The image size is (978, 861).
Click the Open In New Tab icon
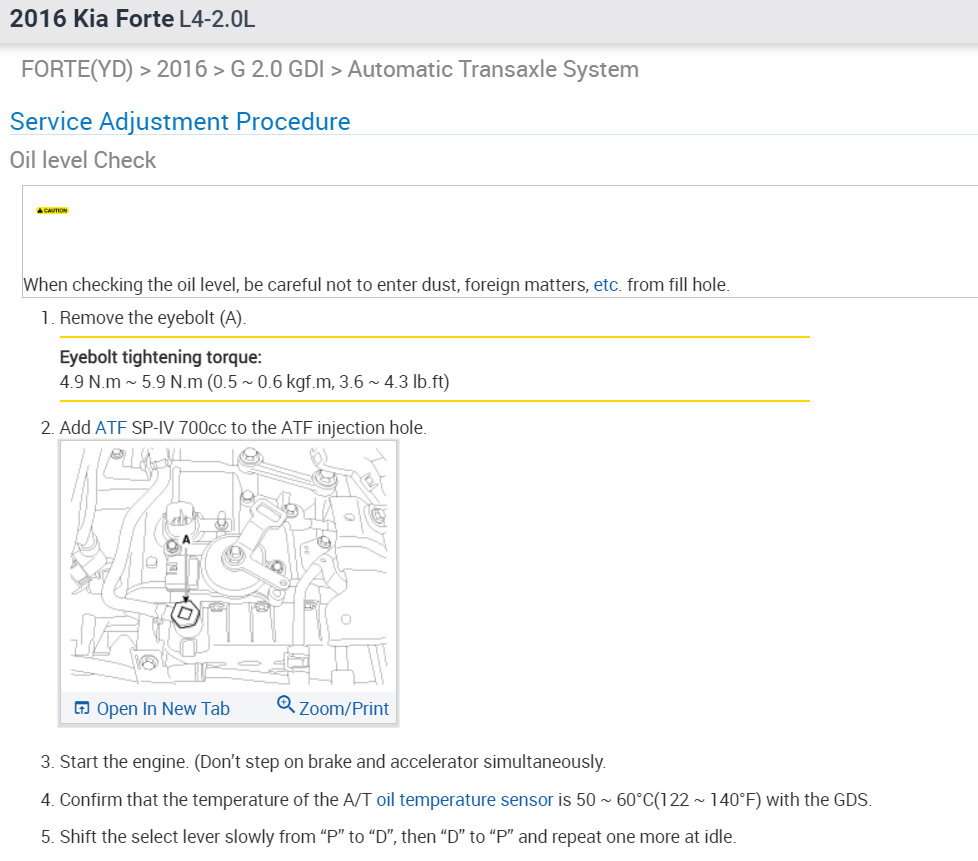pos(82,708)
